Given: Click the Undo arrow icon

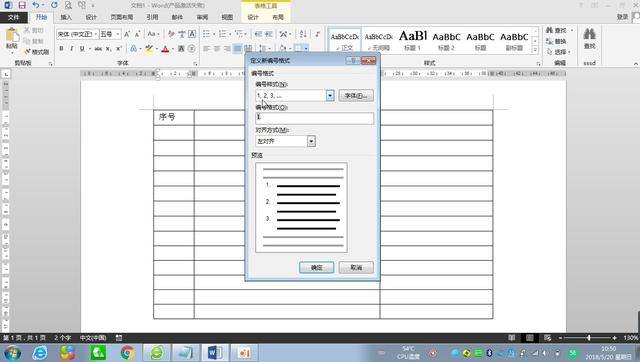Looking at the screenshot, I should click(36, 5).
